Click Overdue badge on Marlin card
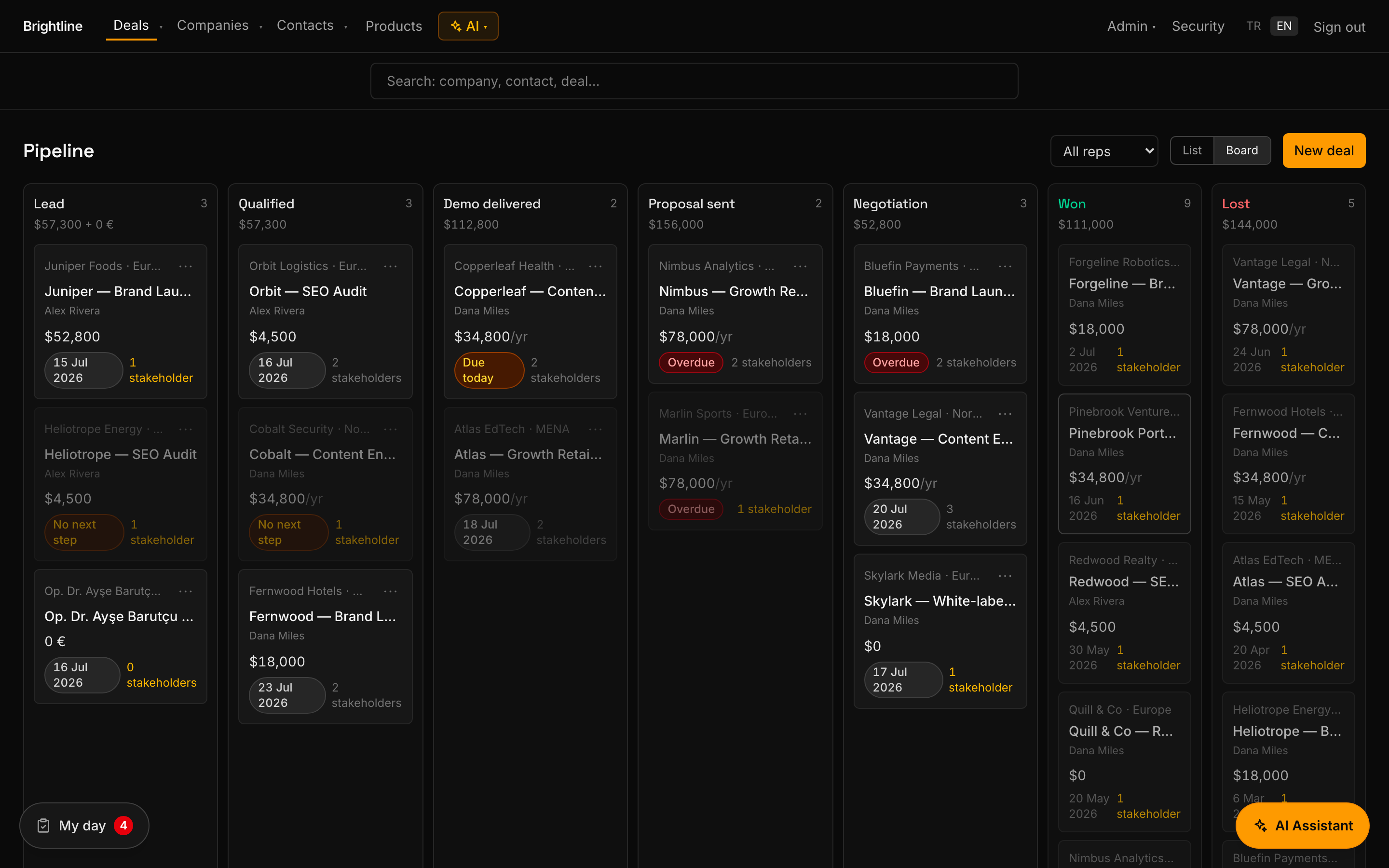The height and width of the screenshot is (868, 1389). (x=691, y=509)
